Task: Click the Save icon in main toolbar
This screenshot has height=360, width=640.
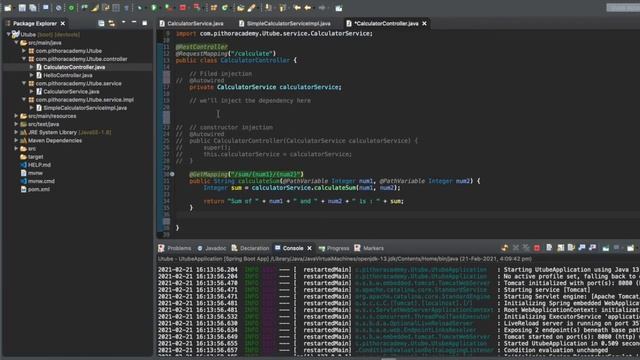Action: coord(22,8)
